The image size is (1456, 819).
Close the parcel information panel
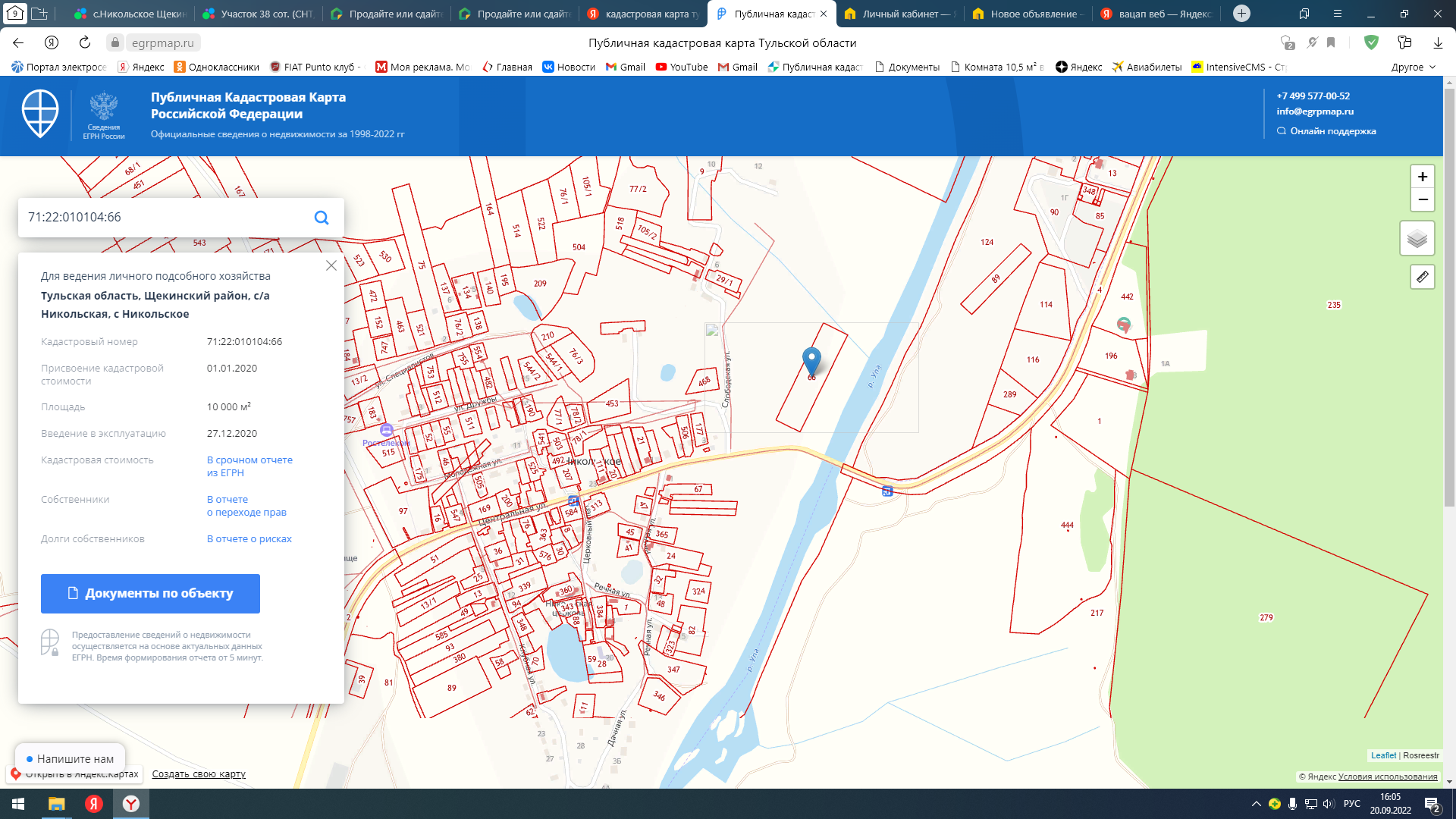[x=331, y=265]
